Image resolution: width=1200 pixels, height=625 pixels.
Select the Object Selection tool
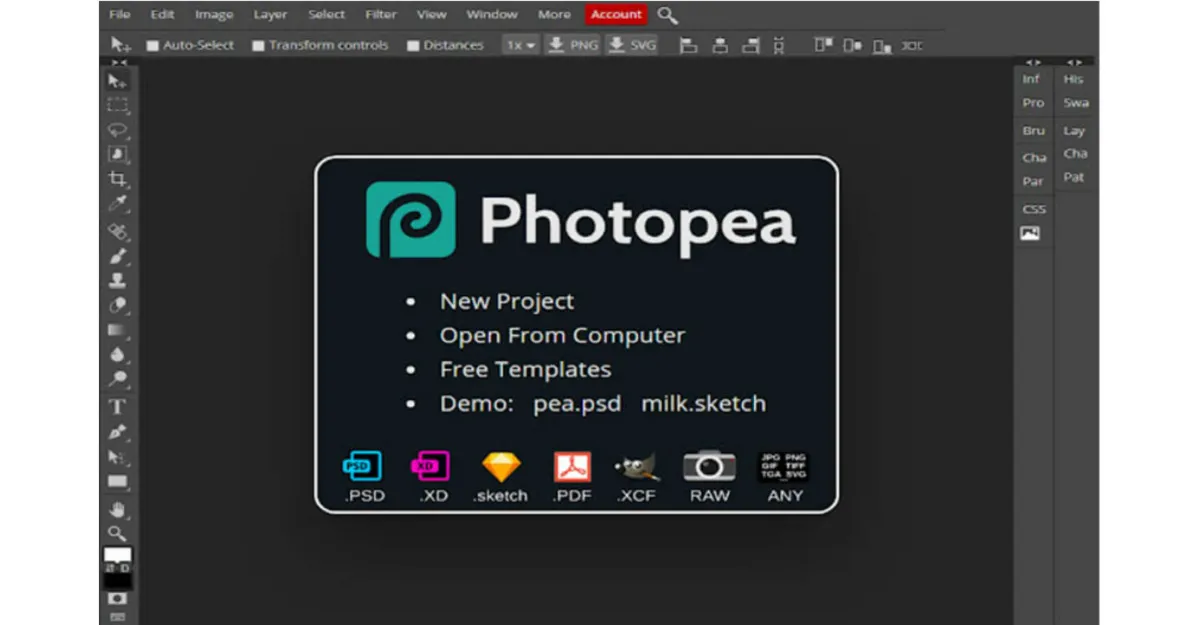[118, 154]
